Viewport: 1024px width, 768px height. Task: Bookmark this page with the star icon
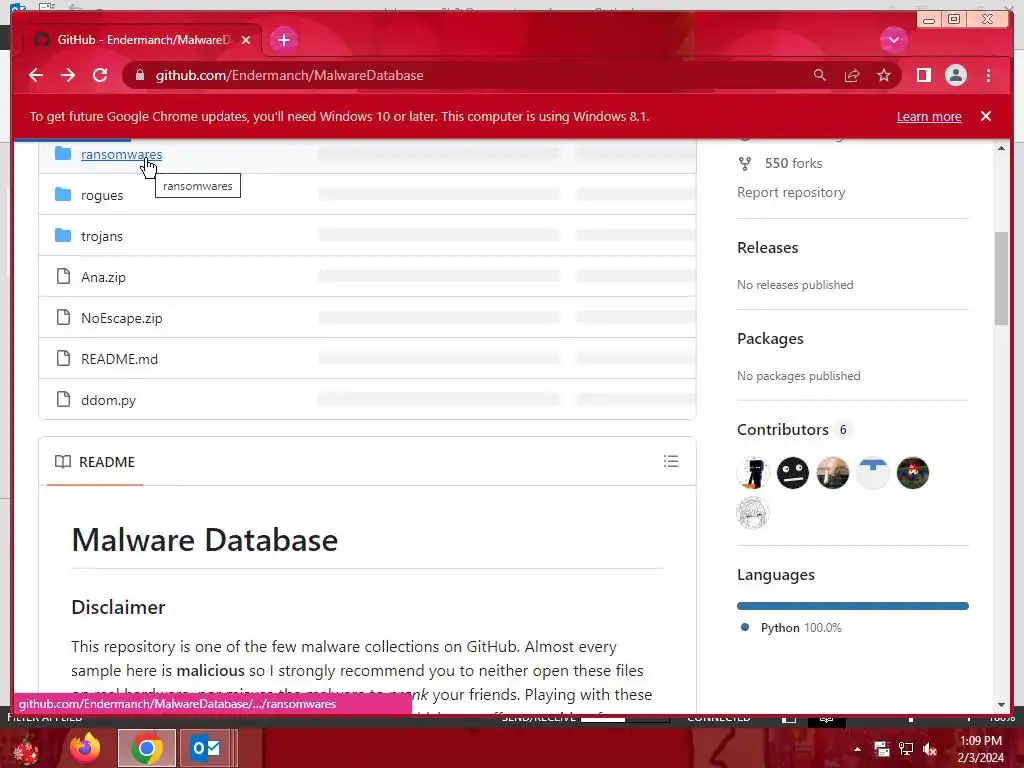(x=884, y=76)
